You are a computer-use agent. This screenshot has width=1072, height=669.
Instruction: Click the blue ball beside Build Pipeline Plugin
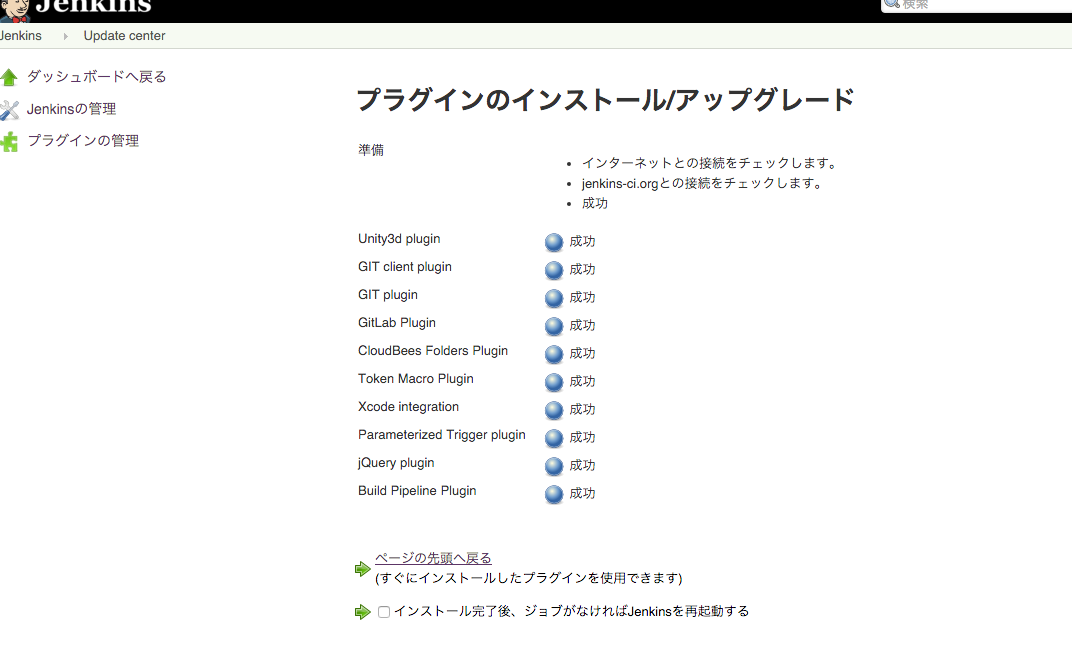pyautogui.click(x=554, y=494)
